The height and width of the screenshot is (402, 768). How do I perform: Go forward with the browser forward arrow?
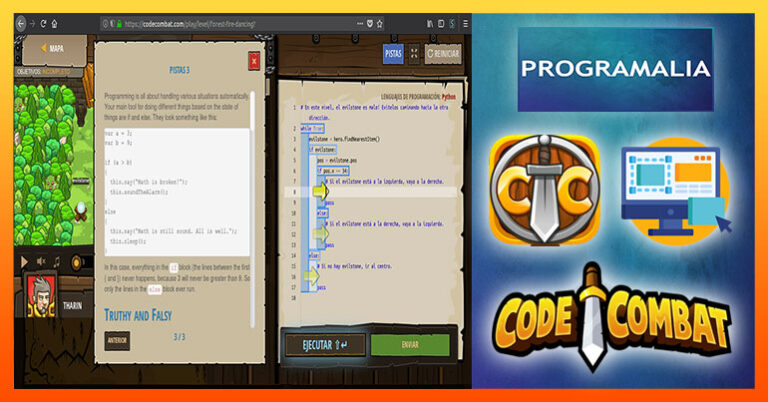32,24
